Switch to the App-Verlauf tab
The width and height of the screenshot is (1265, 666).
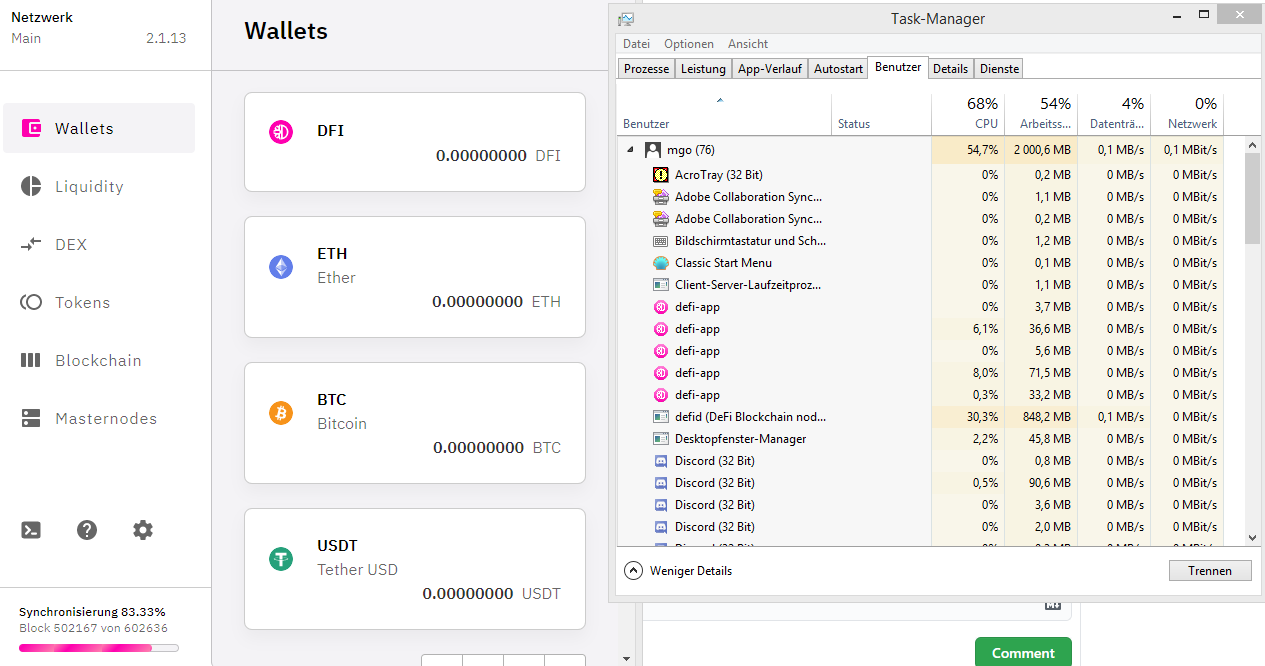pyautogui.click(x=769, y=69)
